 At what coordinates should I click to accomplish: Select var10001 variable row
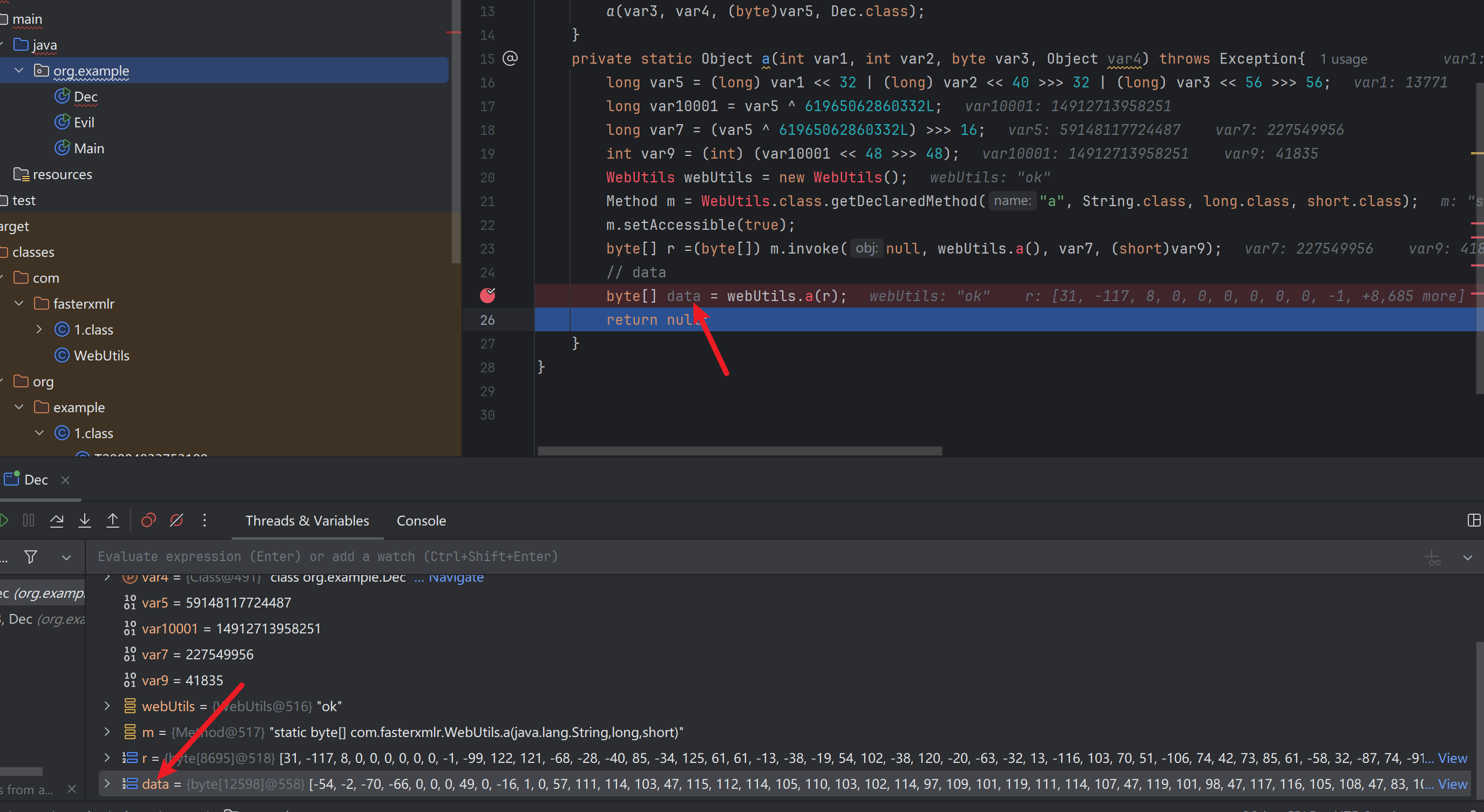[x=783, y=629]
